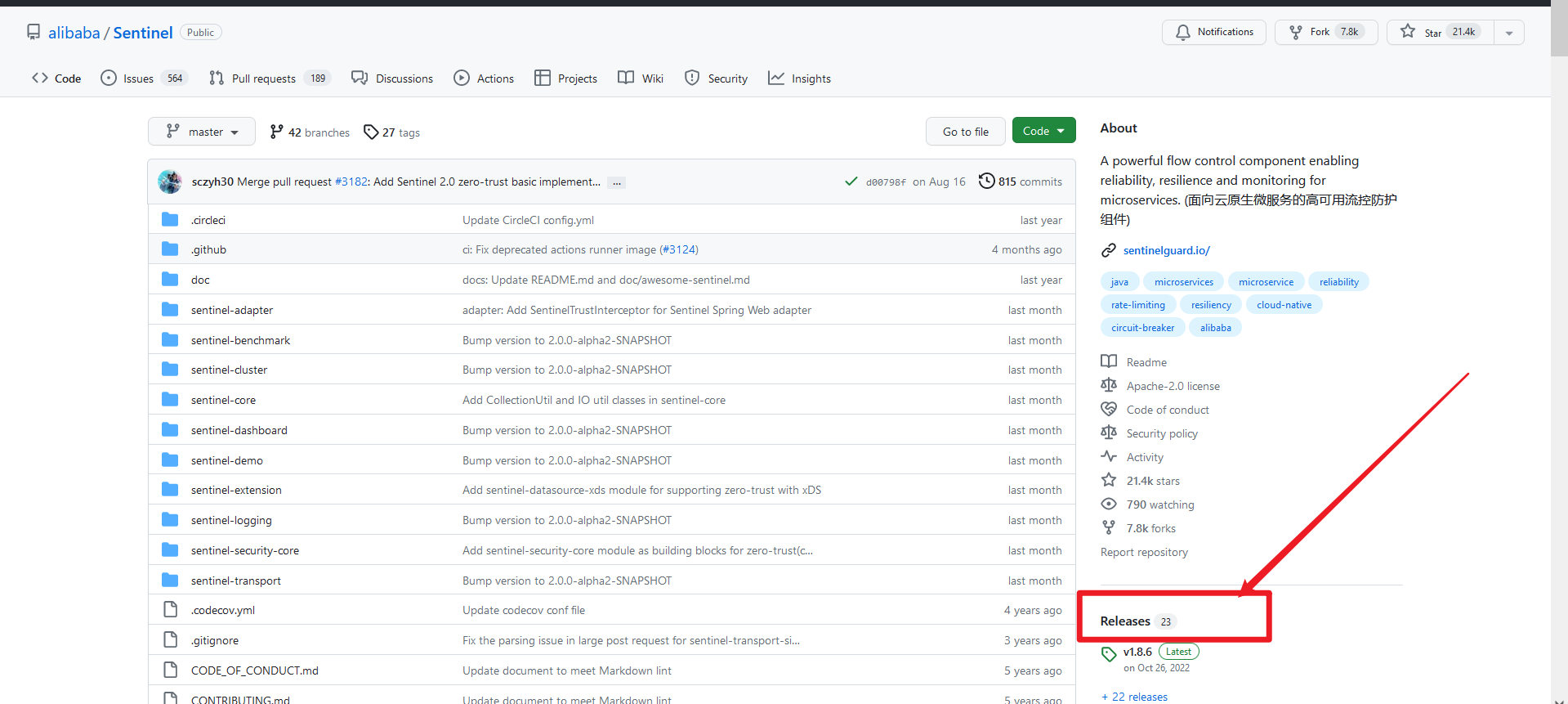Open 'Update CircleCI config.yml' commit message
Screen dimensions: 1568x704
pyautogui.click(x=528, y=220)
